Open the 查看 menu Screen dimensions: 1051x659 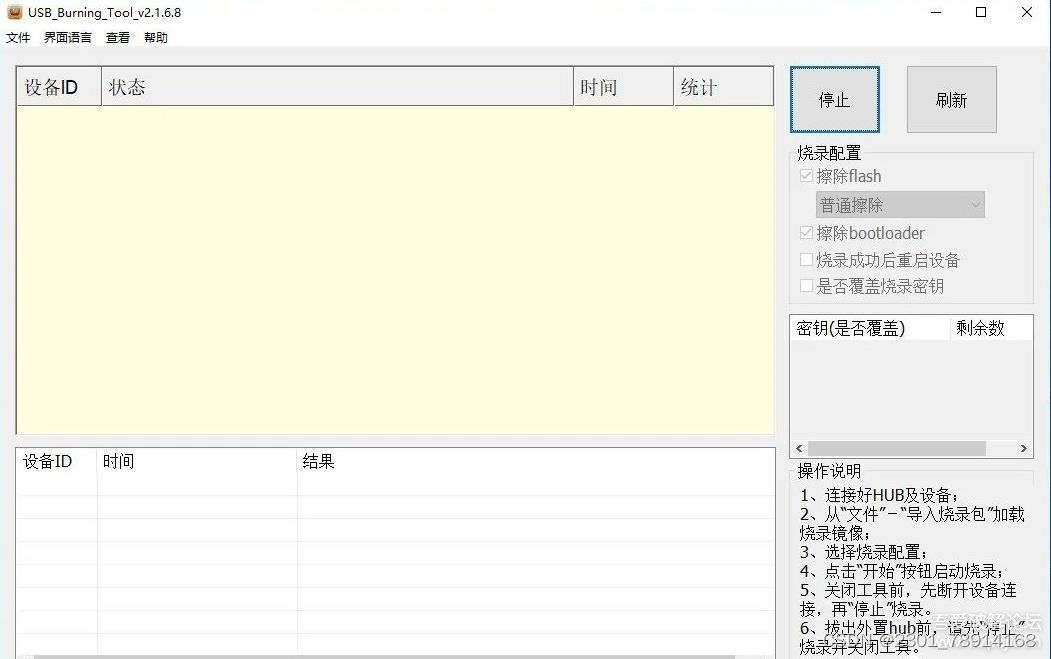118,38
